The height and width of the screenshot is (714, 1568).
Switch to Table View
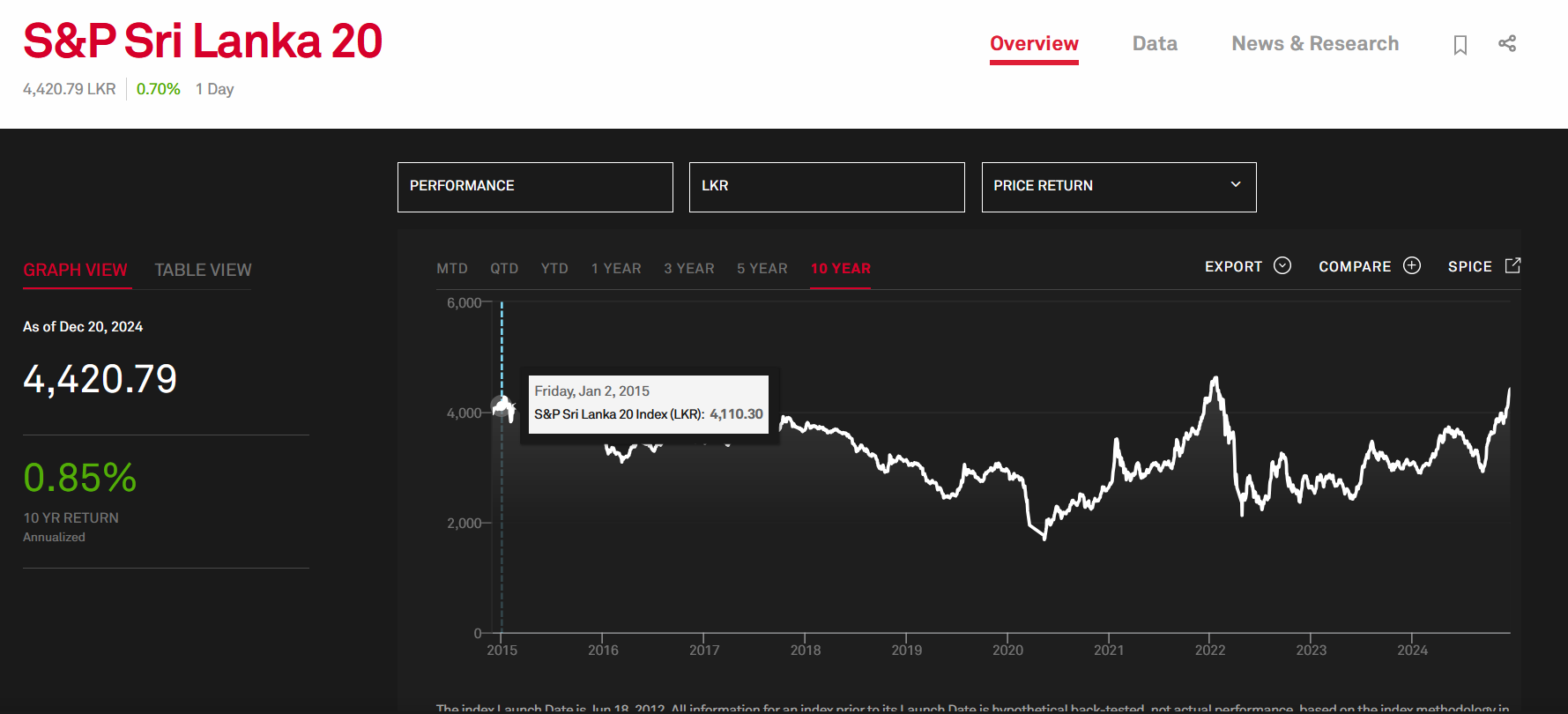pyautogui.click(x=203, y=270)
